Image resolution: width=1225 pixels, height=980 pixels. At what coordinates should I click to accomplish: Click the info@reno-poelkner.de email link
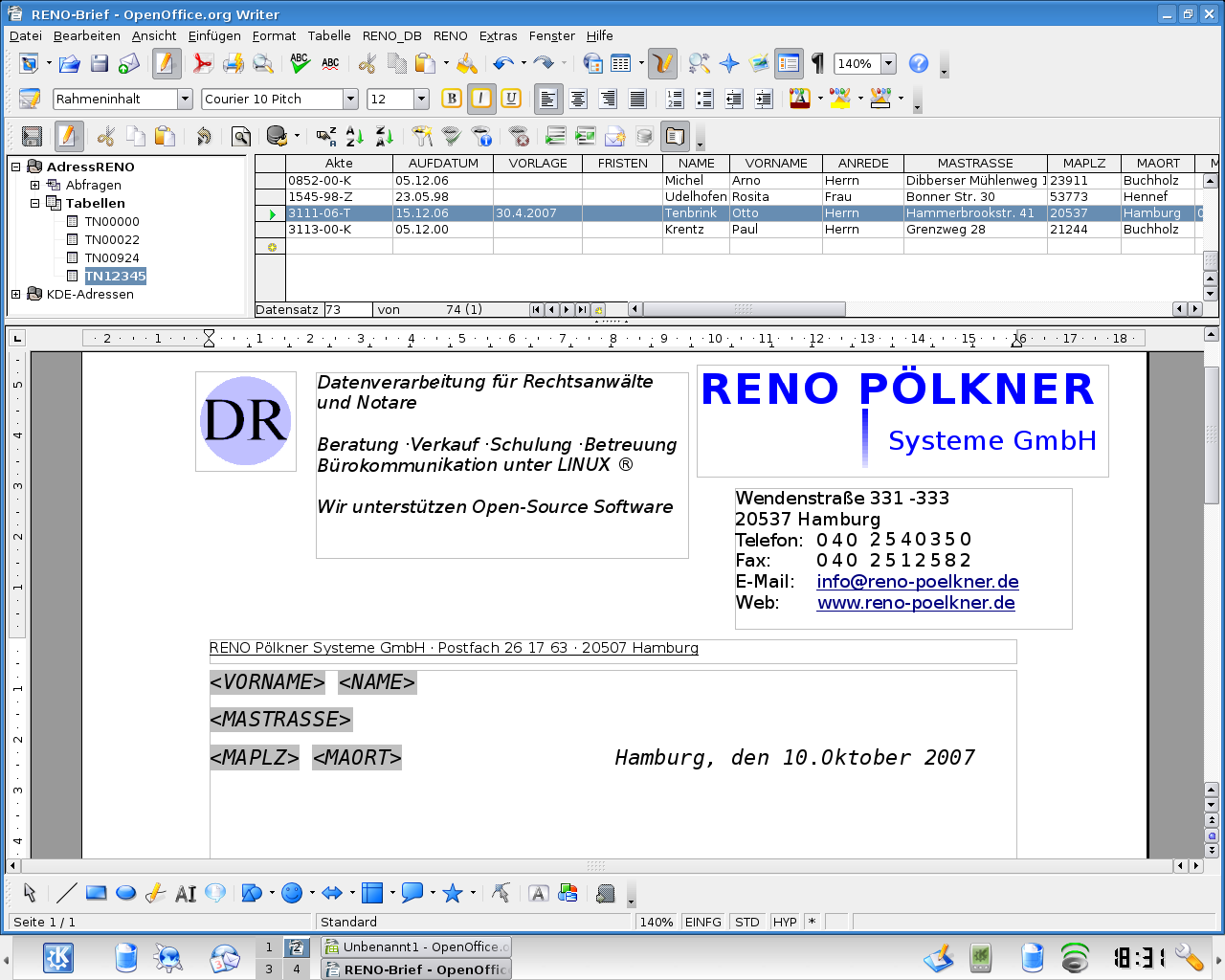coord(918,582)
